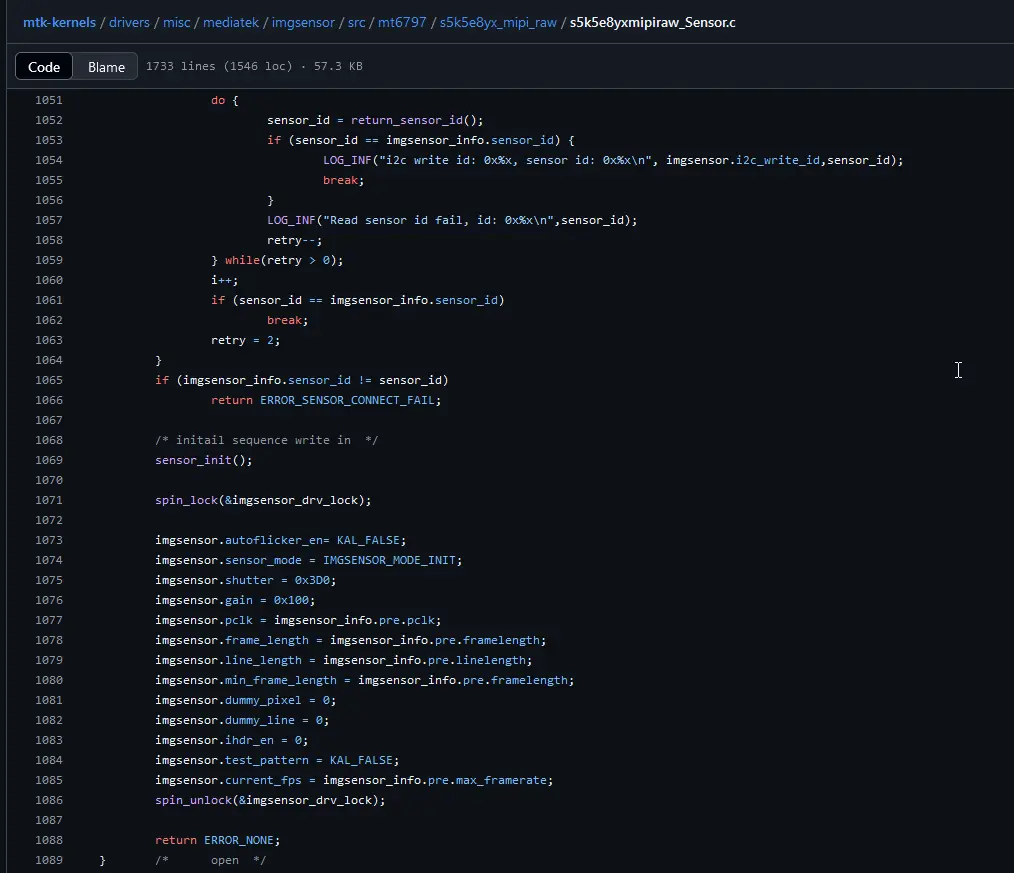The height and width of the screenshot is (873, 1014).
Task: Click "Read sensor id fail" log string
Action: [x=438, y=221]
